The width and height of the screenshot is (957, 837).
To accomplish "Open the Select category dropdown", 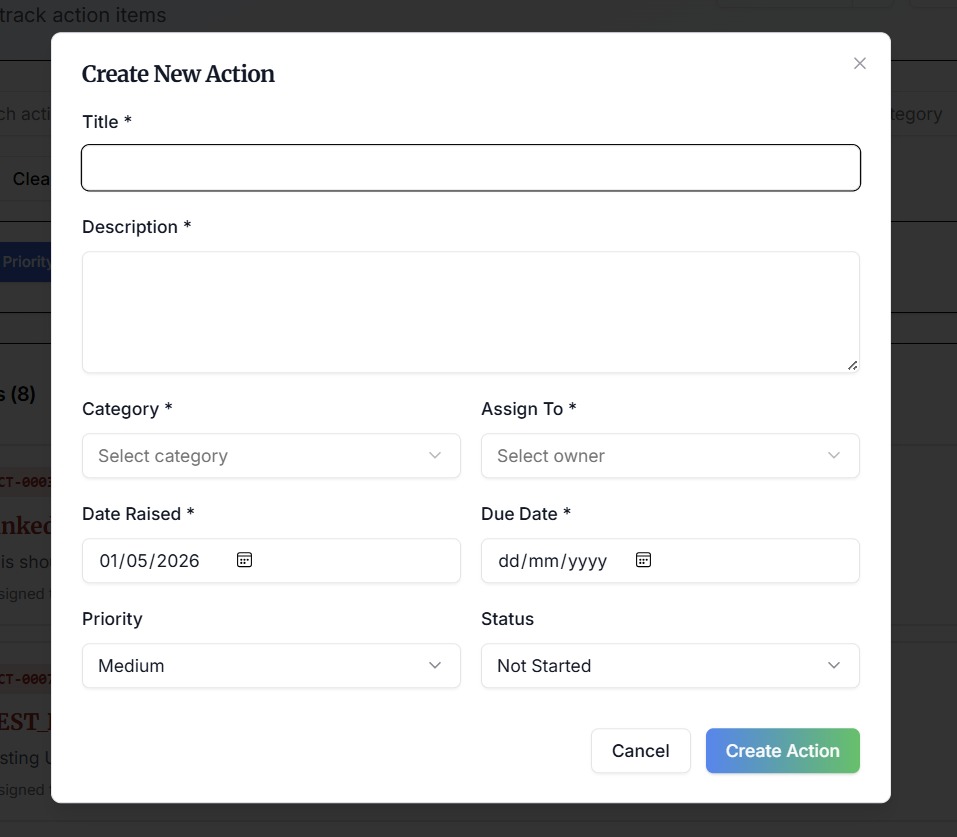I will [x=271, y=455].
